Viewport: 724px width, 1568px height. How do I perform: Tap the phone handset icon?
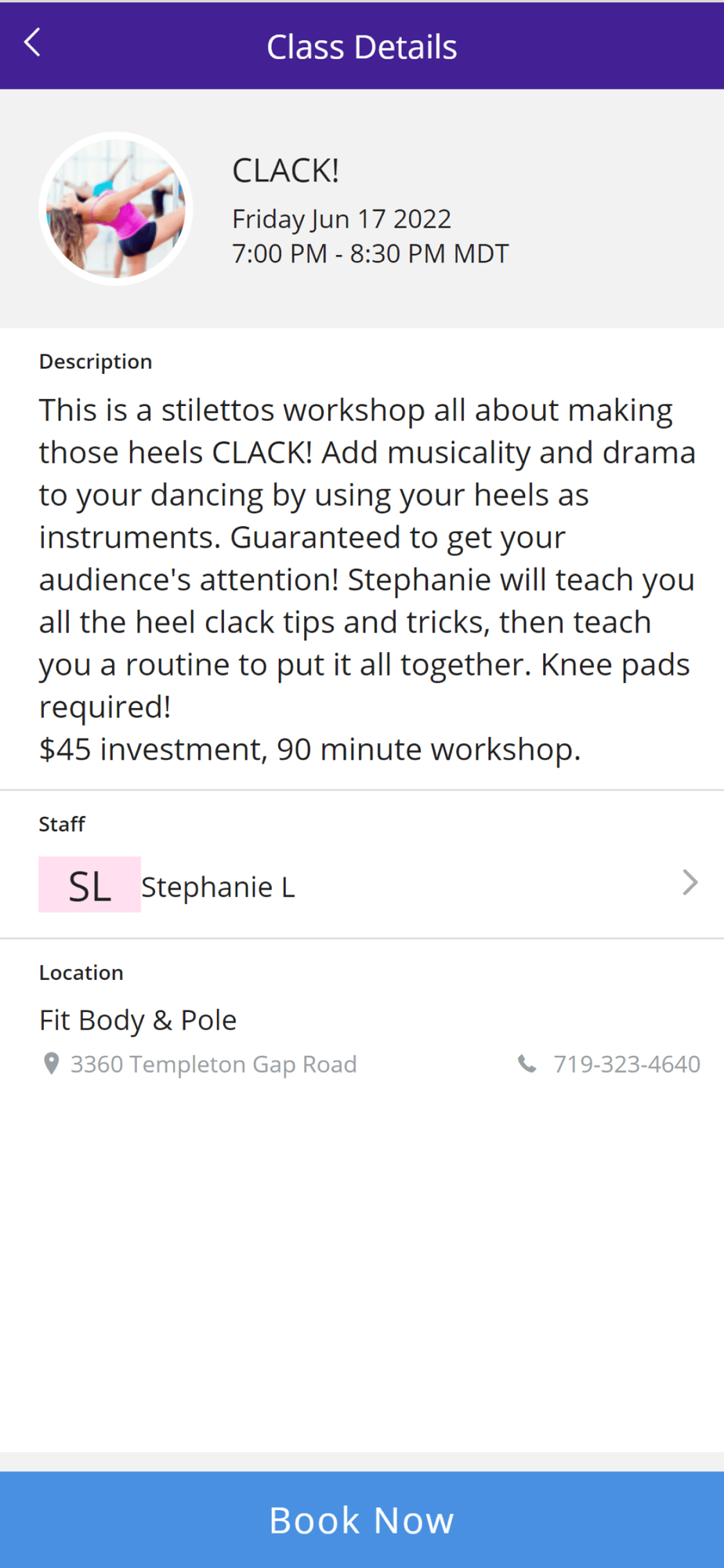(527, 1064)
